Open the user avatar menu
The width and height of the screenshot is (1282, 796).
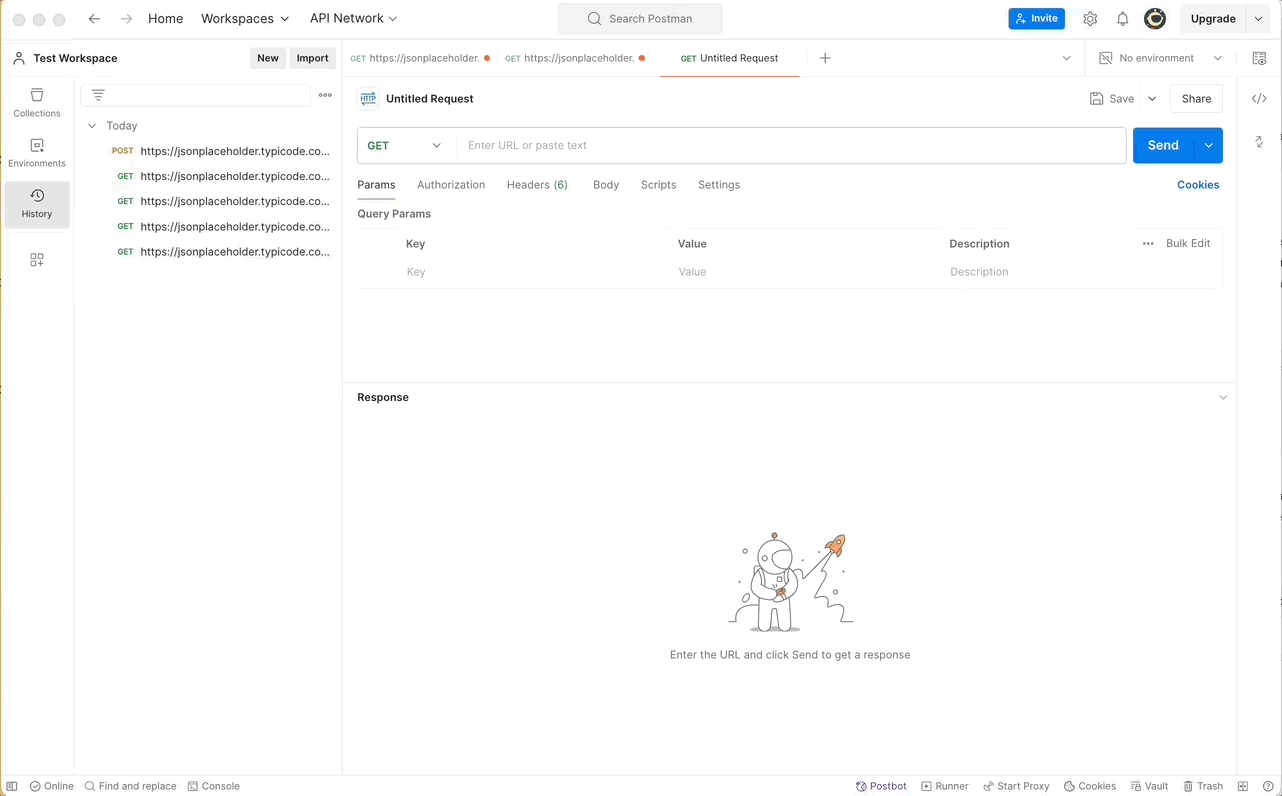pos(1155,19)
